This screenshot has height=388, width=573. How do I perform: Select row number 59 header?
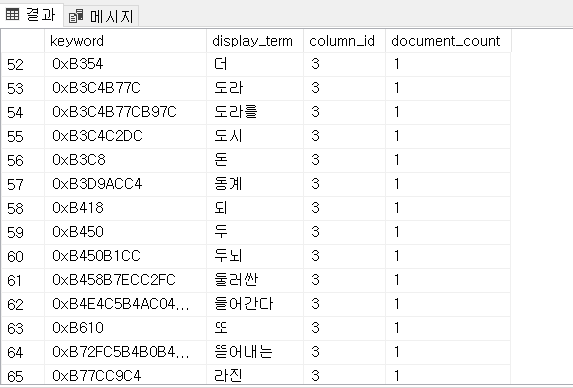click(x=23, y=232)
